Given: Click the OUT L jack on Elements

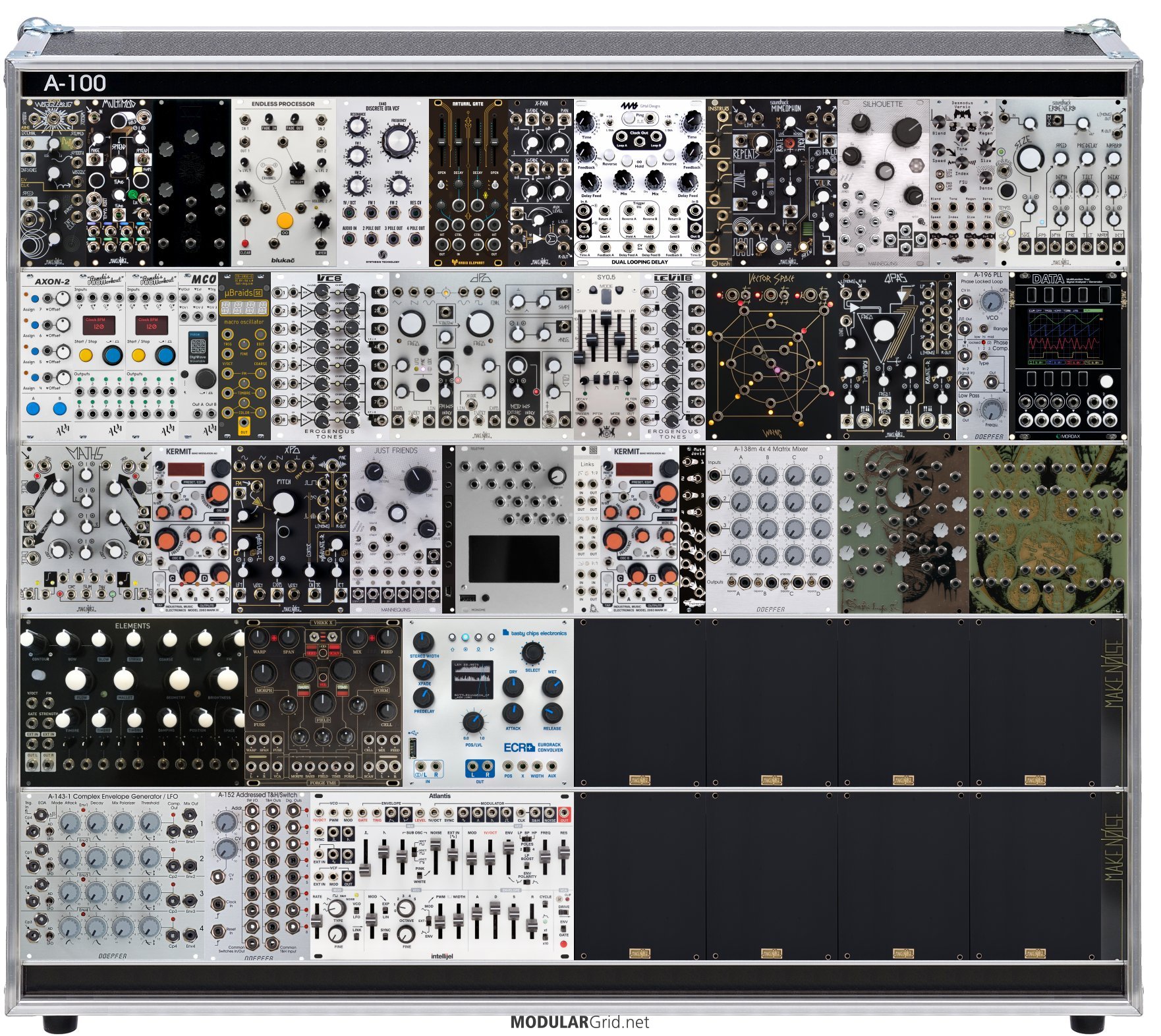Looking at the screenshot, I should (x=32, y=764).
